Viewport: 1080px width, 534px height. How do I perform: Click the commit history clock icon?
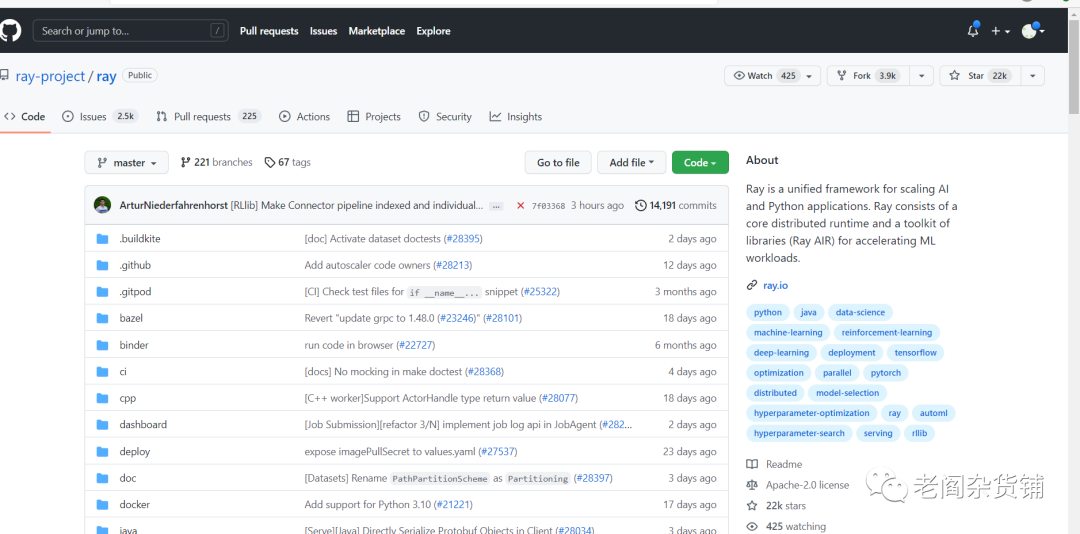641,206
